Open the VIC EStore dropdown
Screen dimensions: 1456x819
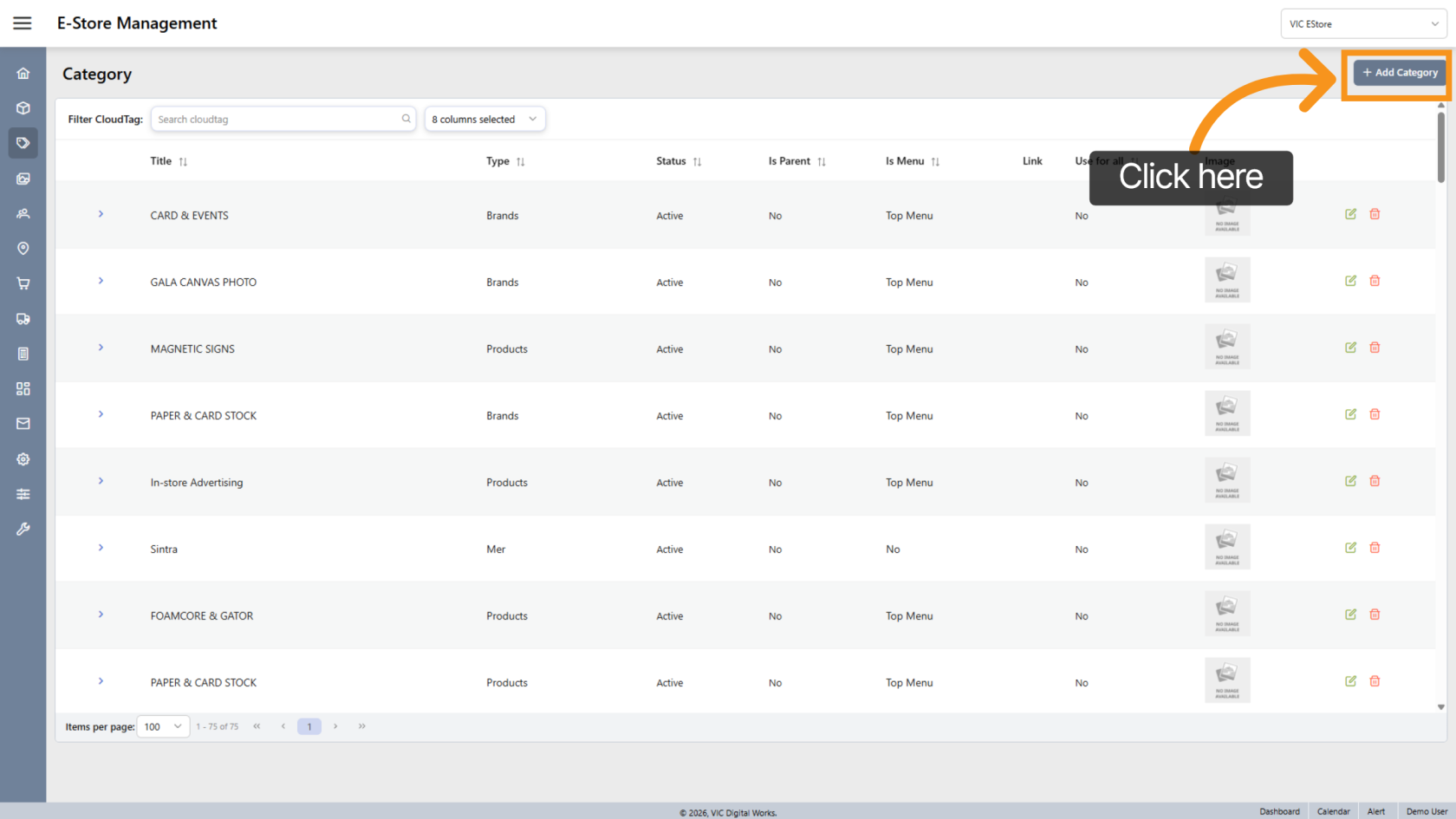[1362, 24]
